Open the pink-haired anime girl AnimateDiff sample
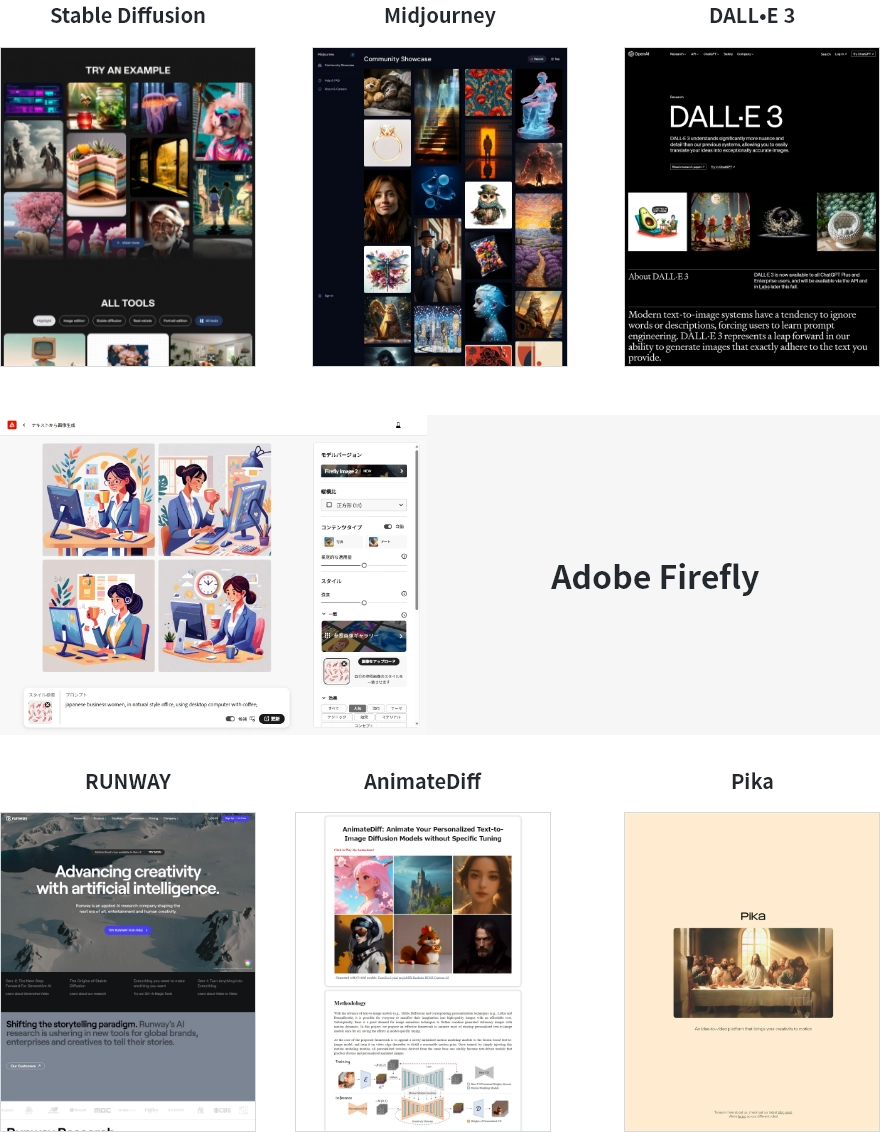Screen dimensions: 880x1132 363,884
